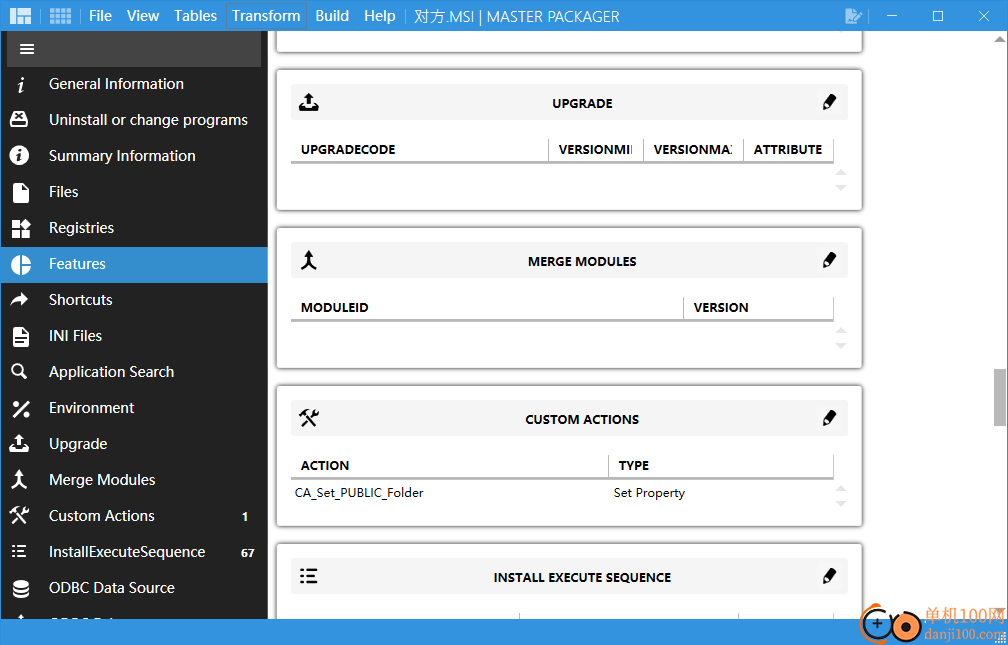Sort by TYPE column header
Image resolution: width=1008 pixels, height=645 pixels.
click(x=721, y=466)
